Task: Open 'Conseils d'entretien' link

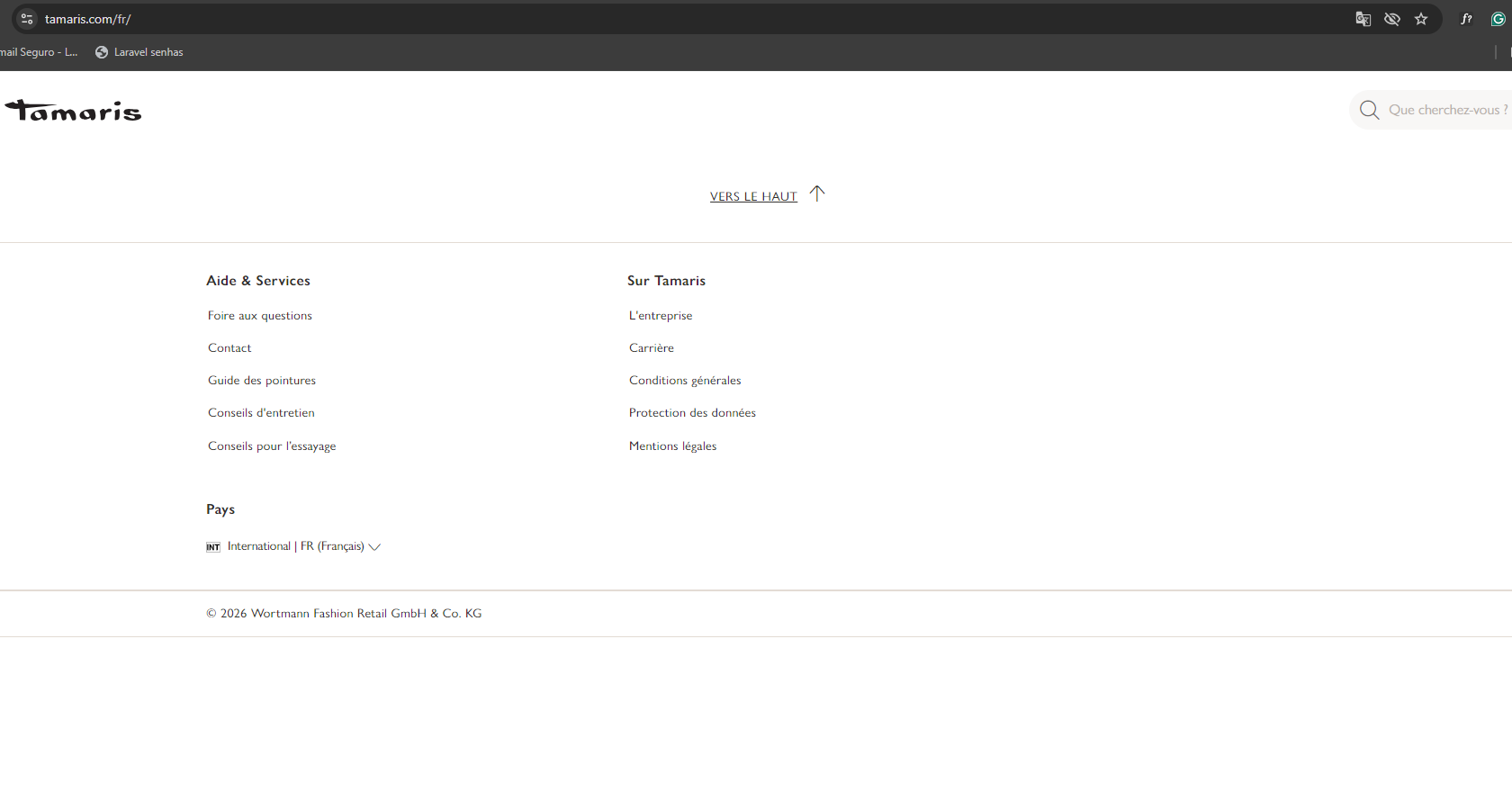Action: (x=261, y=413)
